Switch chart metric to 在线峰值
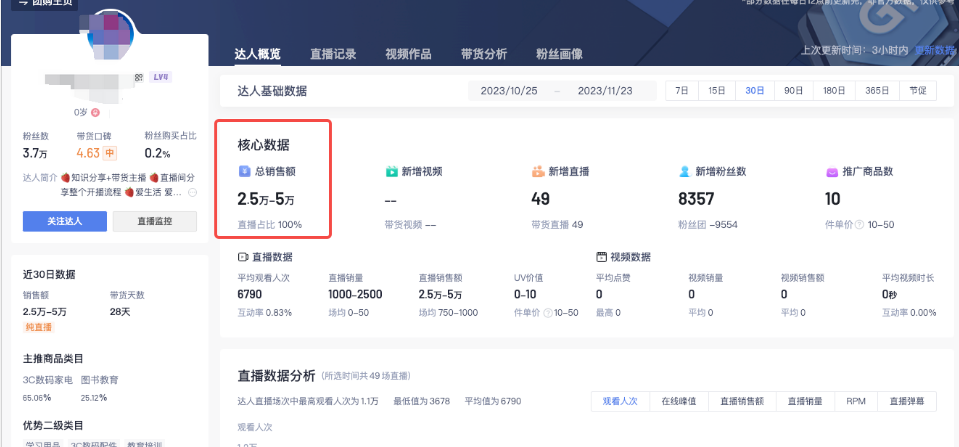 (680, 401)
